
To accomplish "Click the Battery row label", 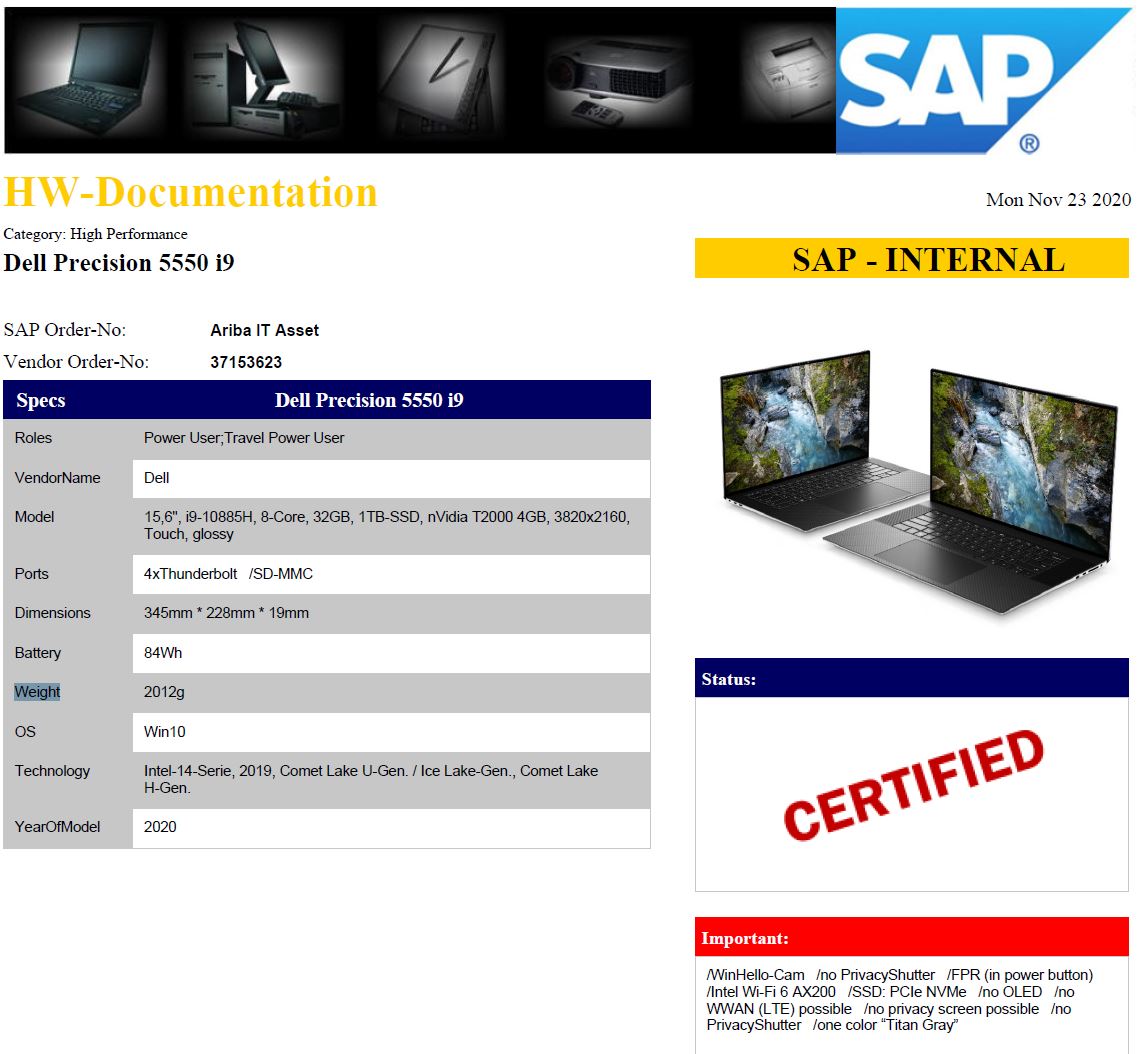I will click(x=38, y=653).
